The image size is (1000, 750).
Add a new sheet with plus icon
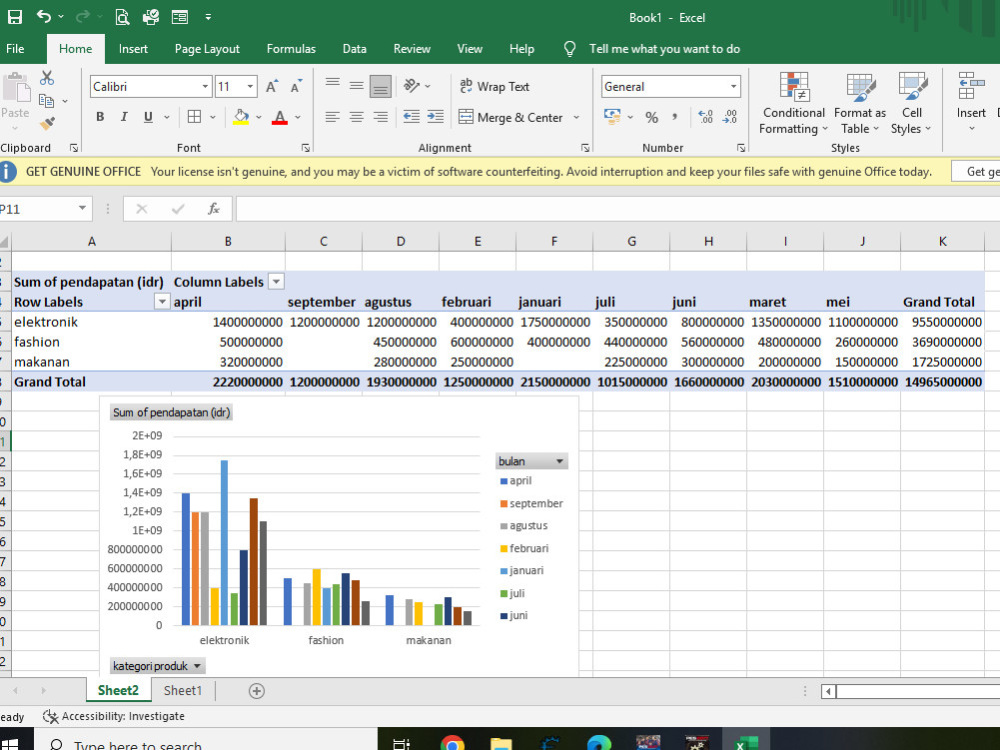click(x=256, y=691)
